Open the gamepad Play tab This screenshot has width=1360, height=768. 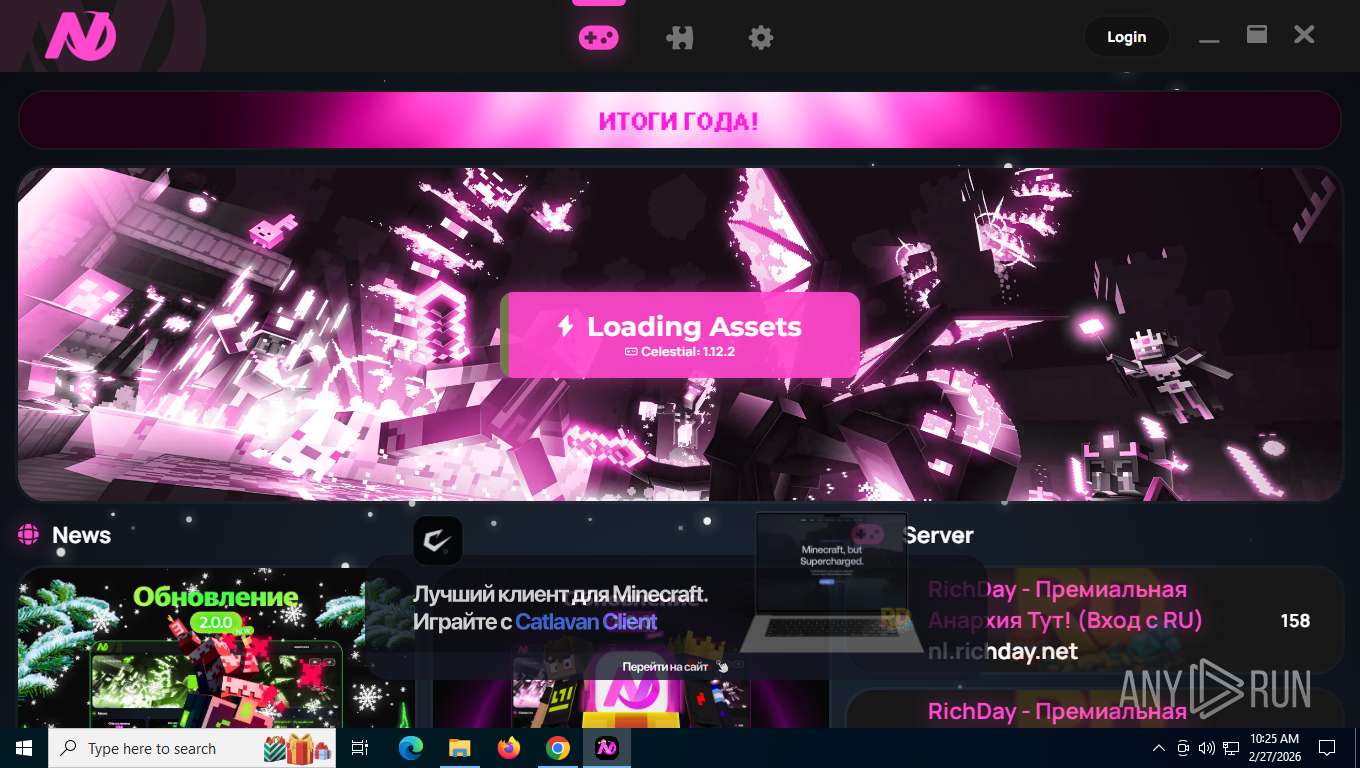598,38
